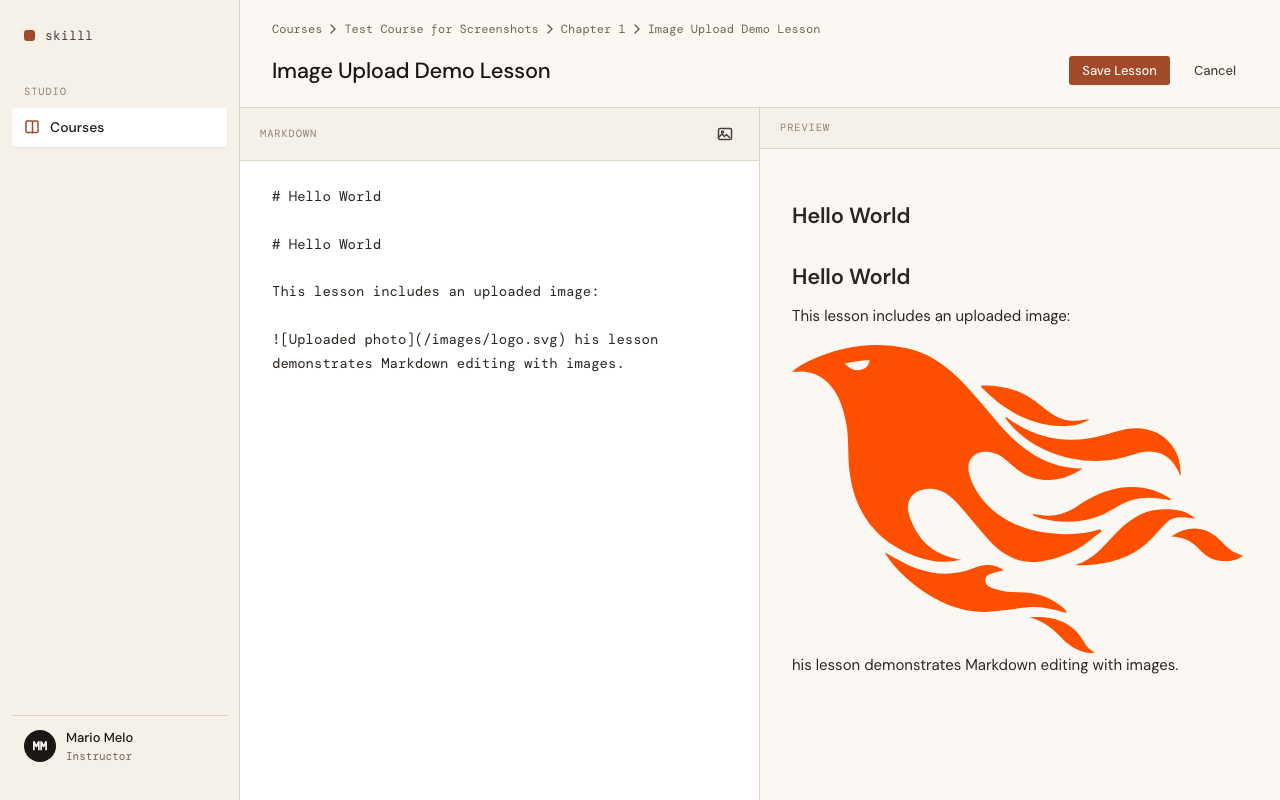
Task: Click the STUDIO section label
Action: coord(45,92)
